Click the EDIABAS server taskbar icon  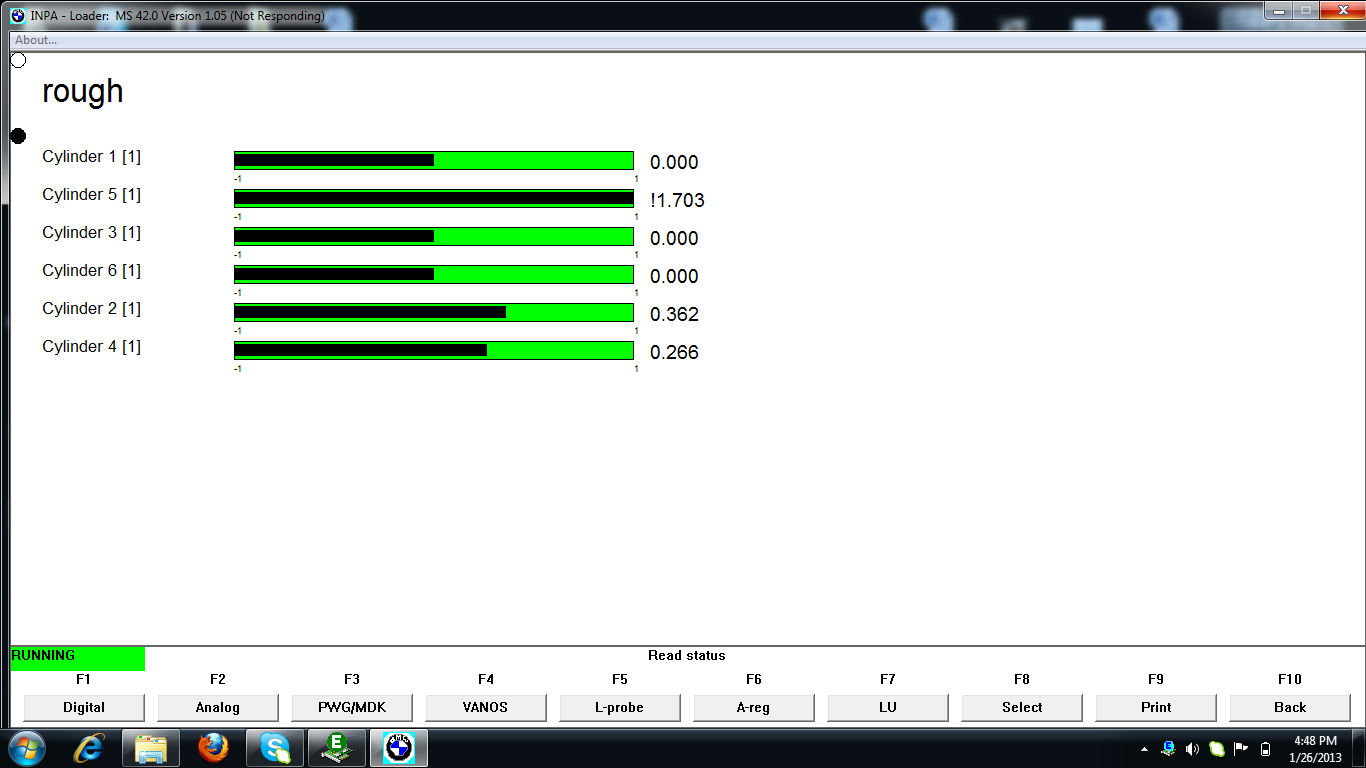point(336,748)
